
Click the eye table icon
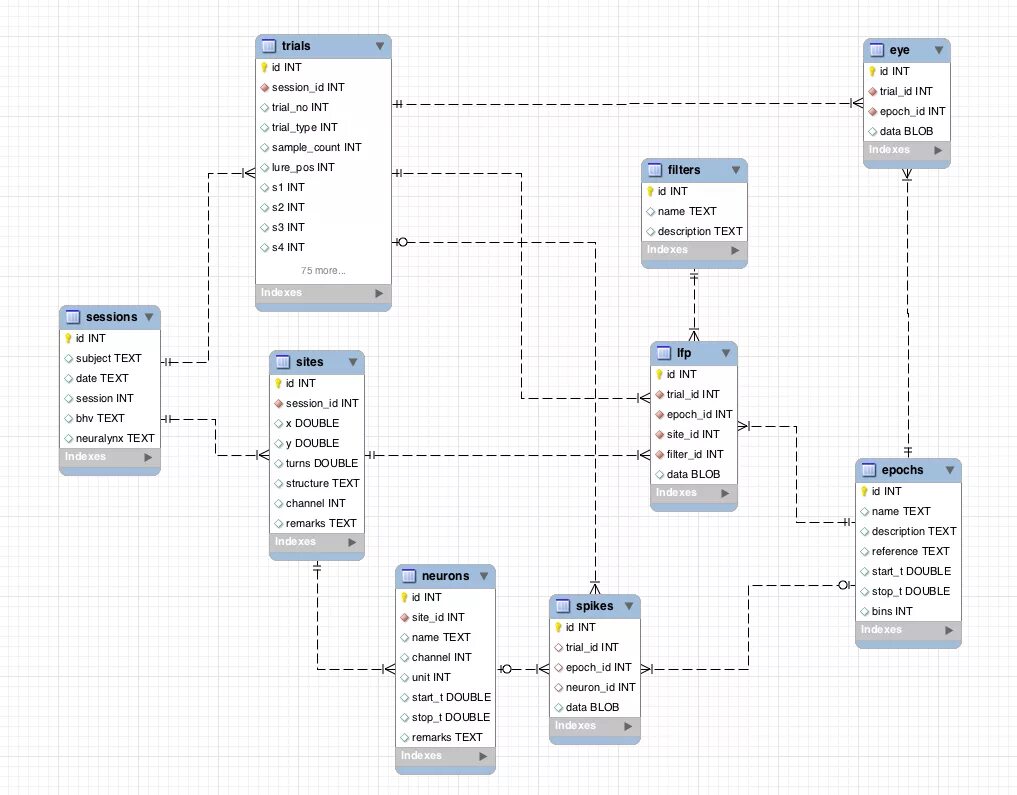(877, 50)
